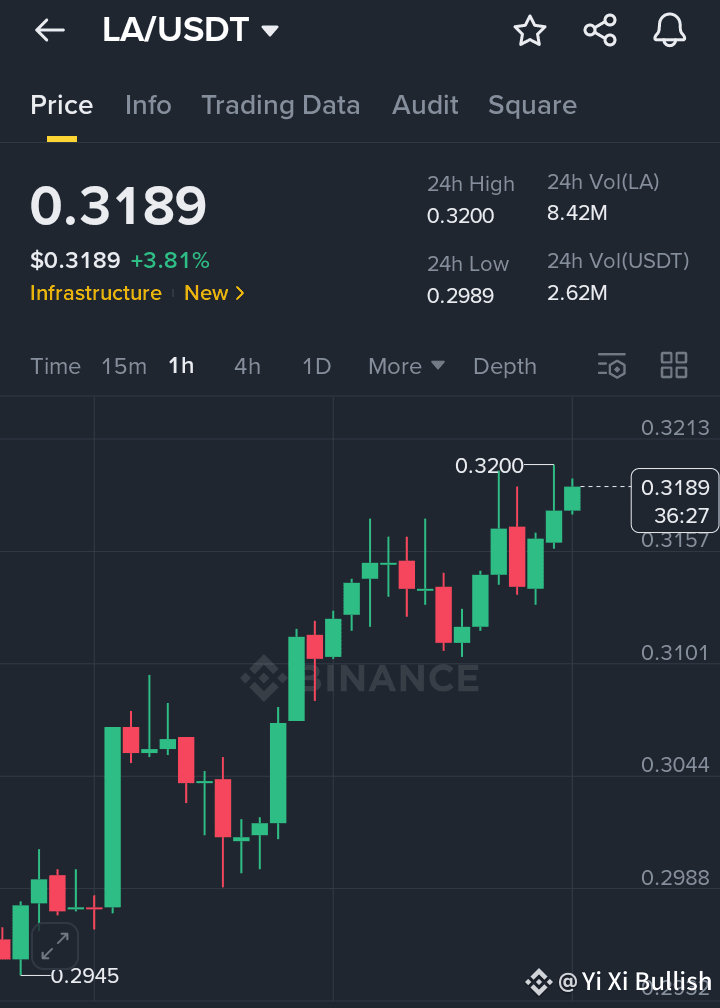720x1008 pixels.
Task: Switch to the Trading Data tab
Action: [281, 105]
